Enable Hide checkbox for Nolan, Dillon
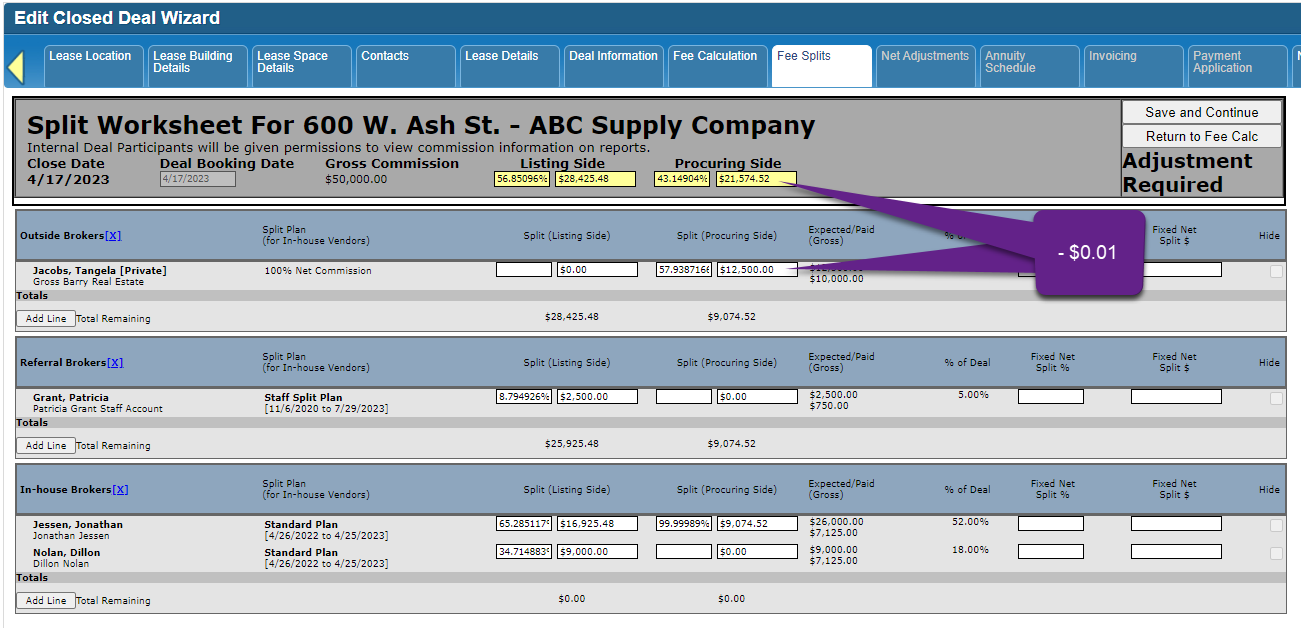The height and width of the screenshot is (628, 1301). (1276, 553)
